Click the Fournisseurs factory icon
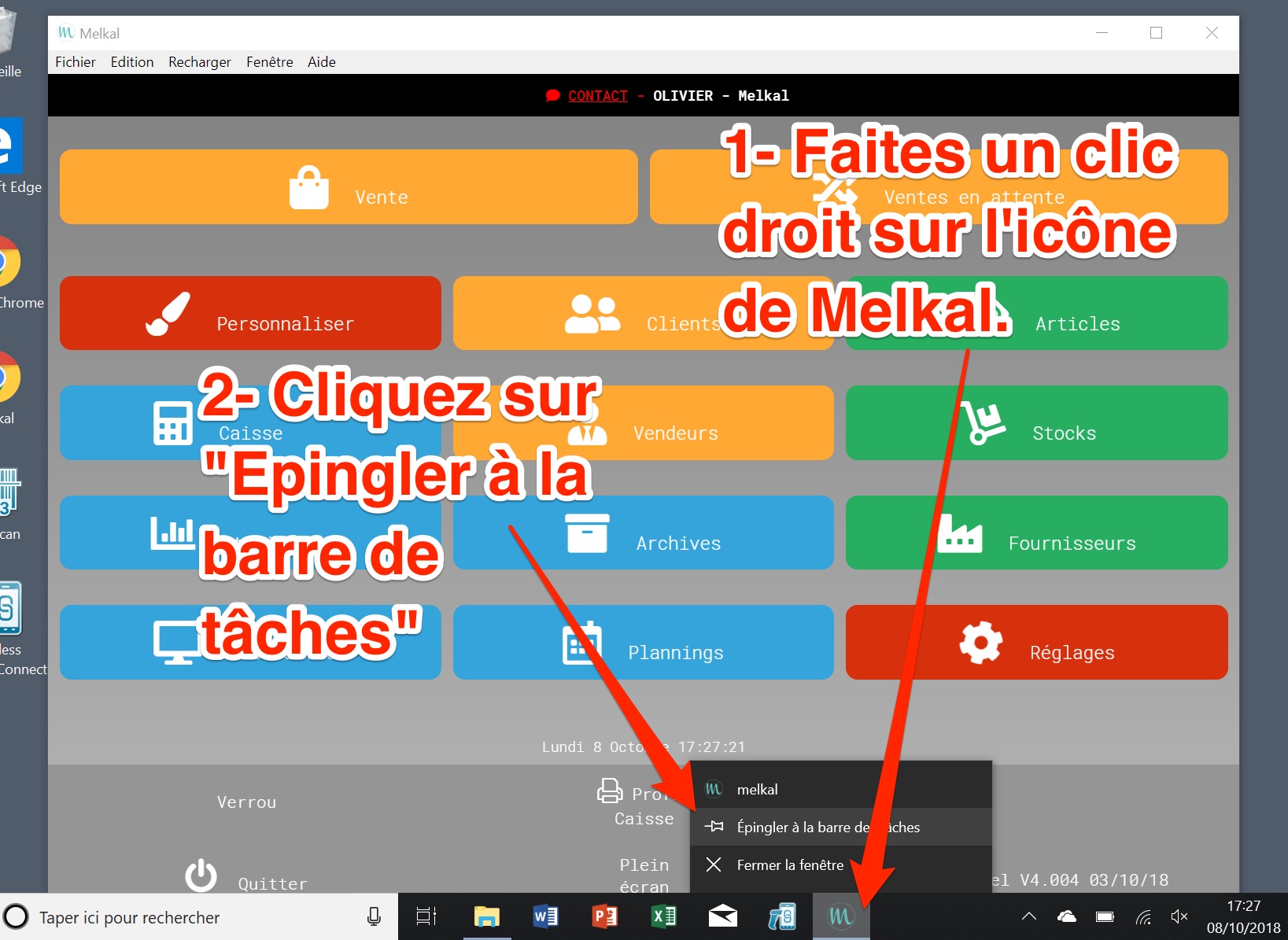This screenshot has height=940, width=1288. [959, 533]
